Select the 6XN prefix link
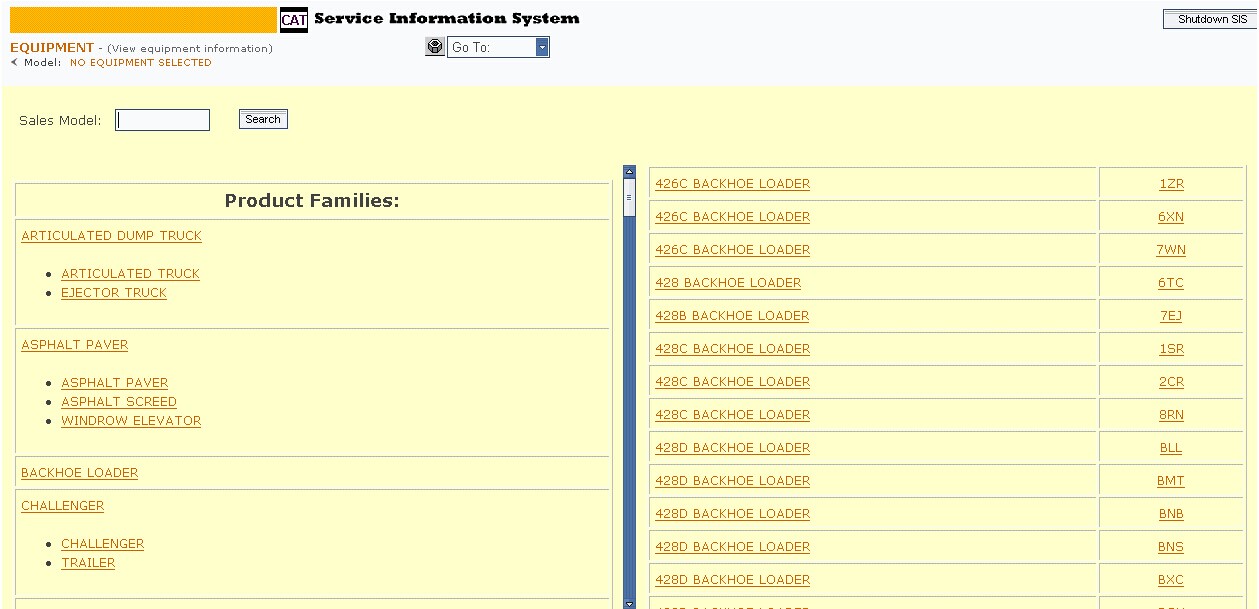The width and height of the screenshot is (1259, 609). coord(1171,217)
